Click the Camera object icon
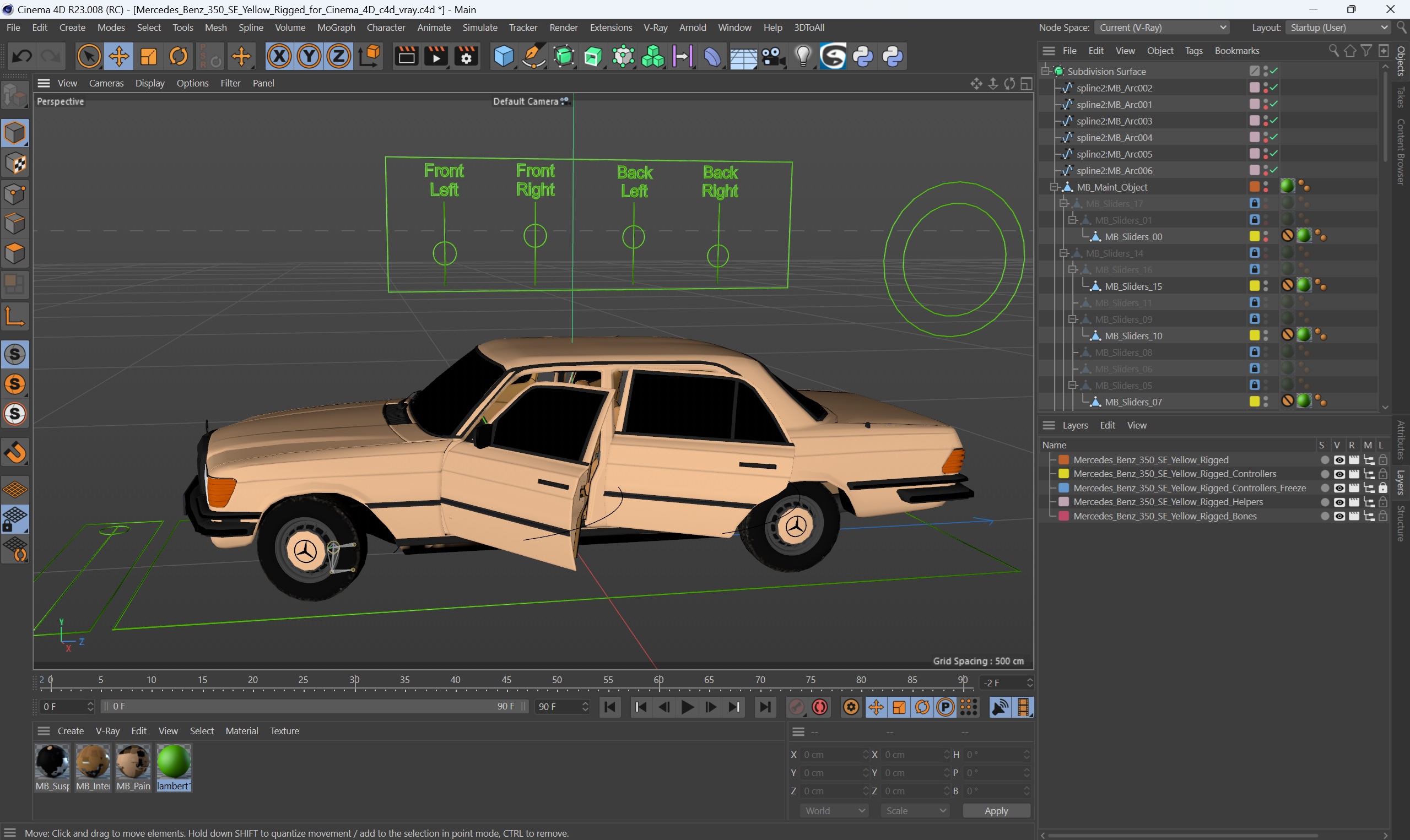 tap(773, 56)
